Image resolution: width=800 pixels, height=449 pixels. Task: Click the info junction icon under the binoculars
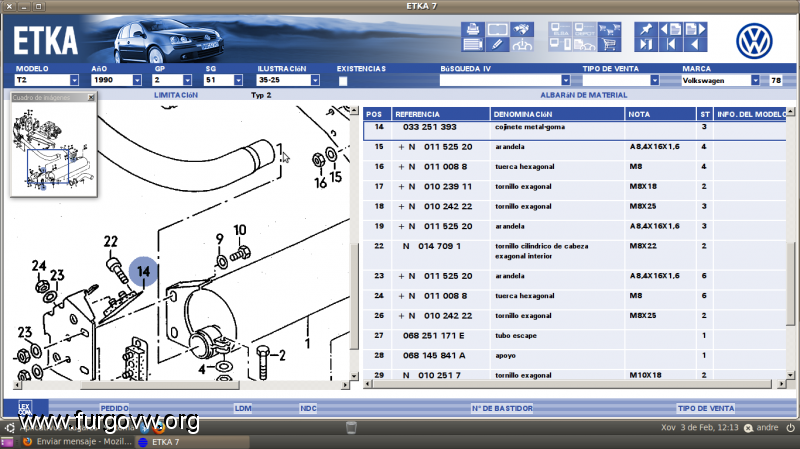tap(521, 45)
